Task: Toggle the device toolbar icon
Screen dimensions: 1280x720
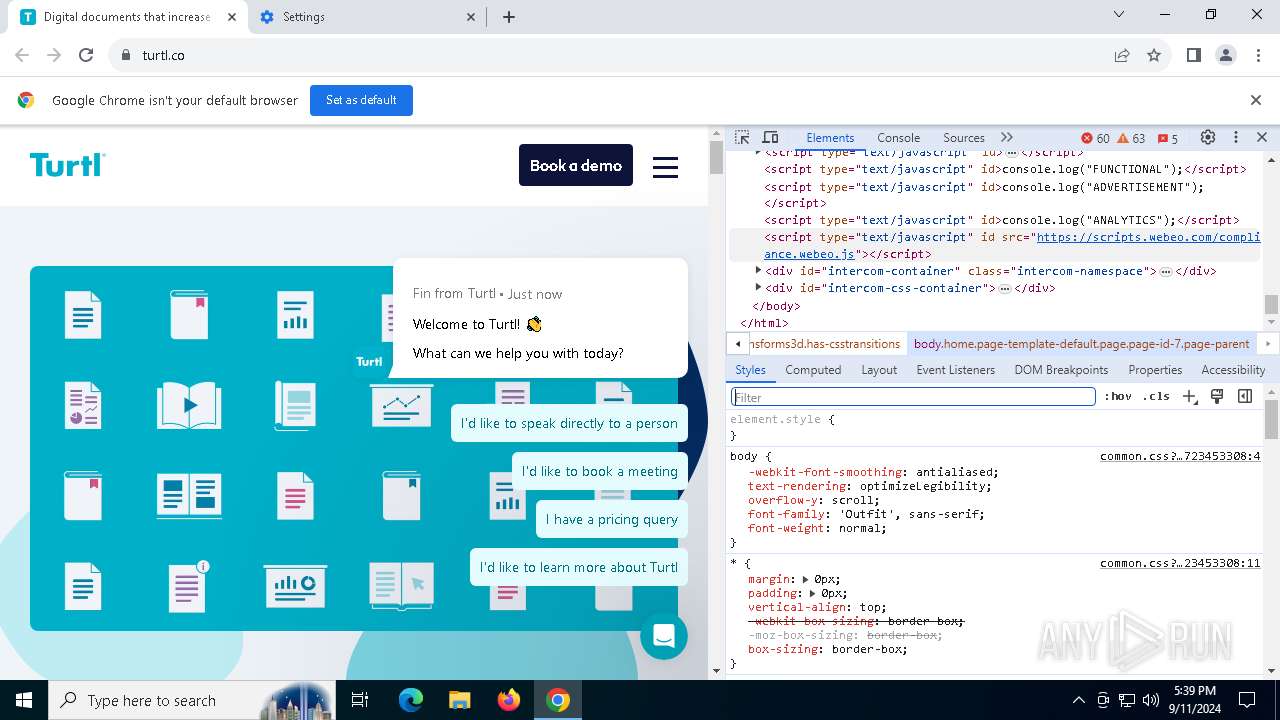Action: [x=770, y=138]
